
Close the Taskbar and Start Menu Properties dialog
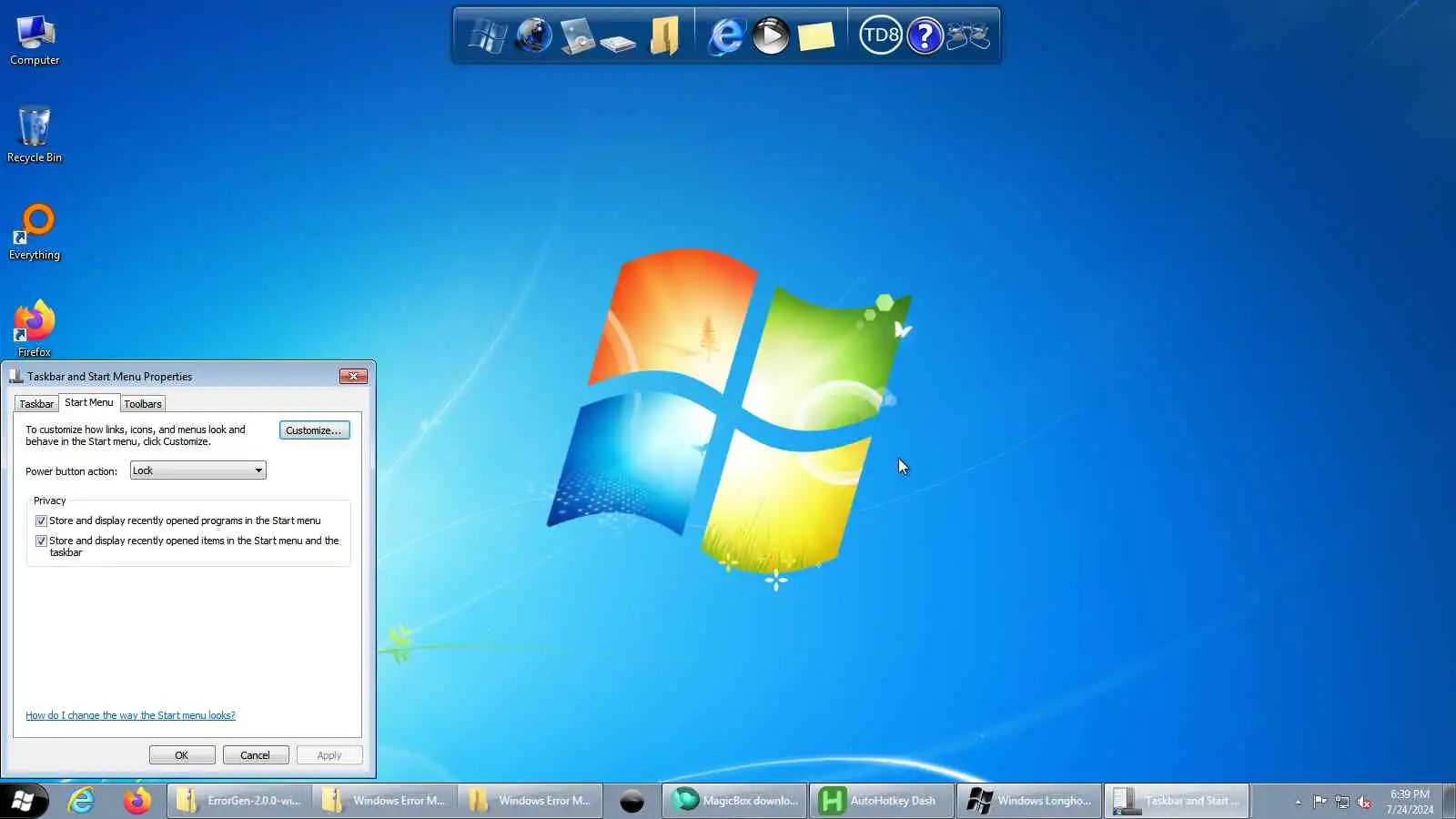[353, 377]
